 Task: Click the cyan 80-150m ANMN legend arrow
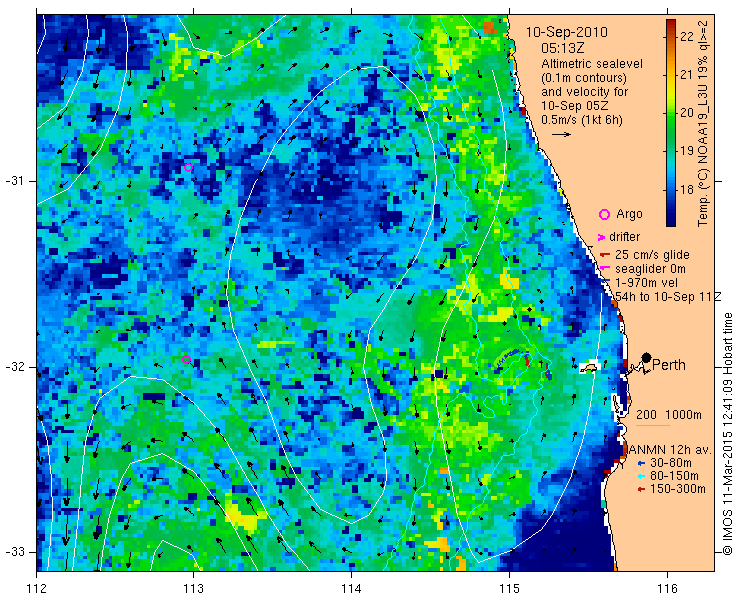coord(641,476)
